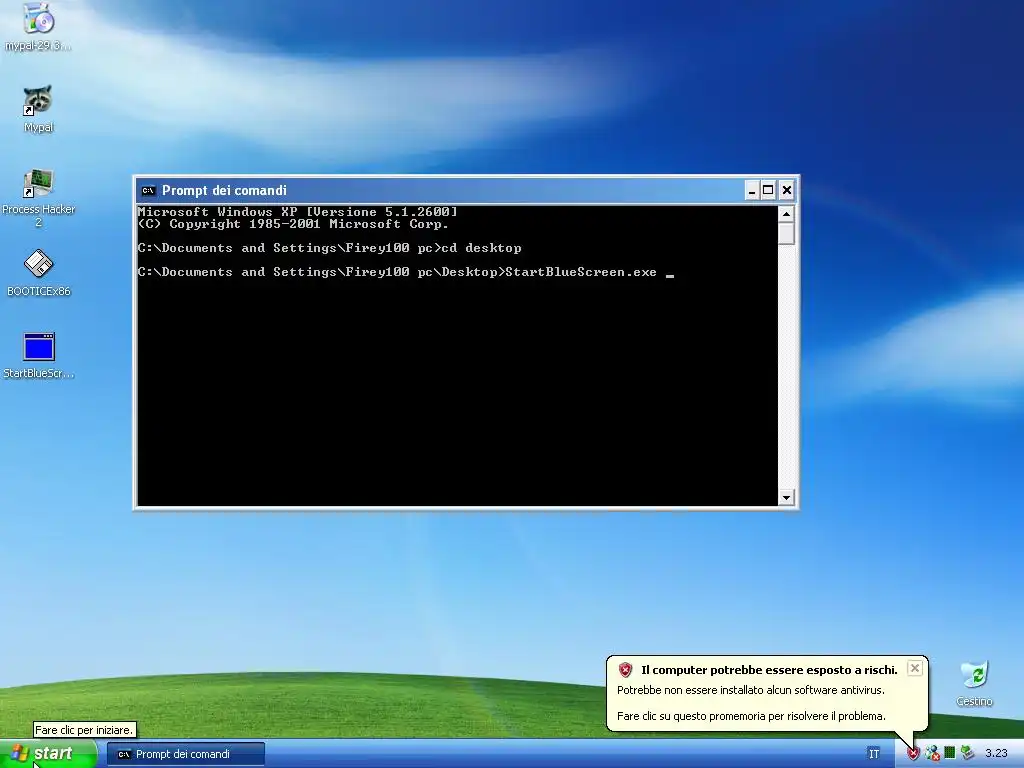Close the security warning balloon
The image size is (1024, 768).
tap(915, 668)
